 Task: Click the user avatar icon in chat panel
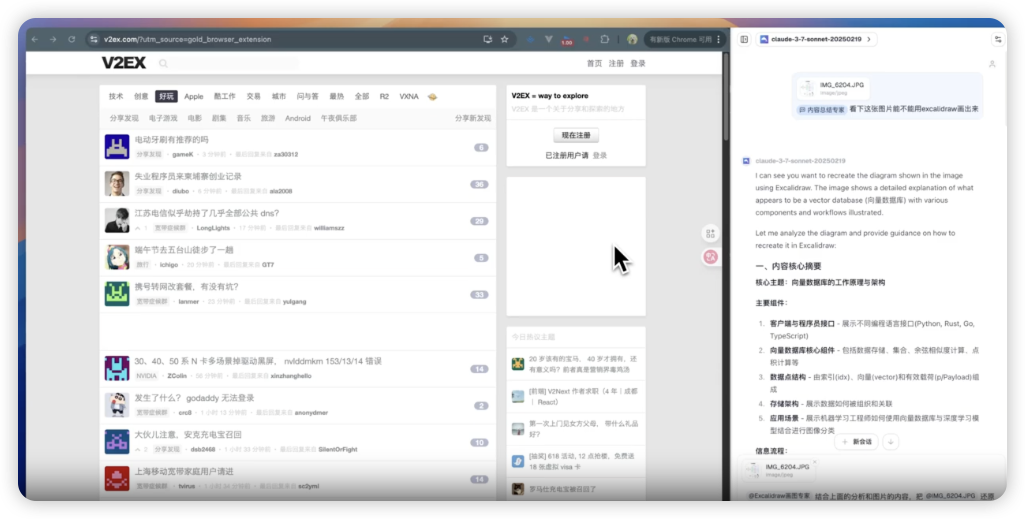coord(992,64)
